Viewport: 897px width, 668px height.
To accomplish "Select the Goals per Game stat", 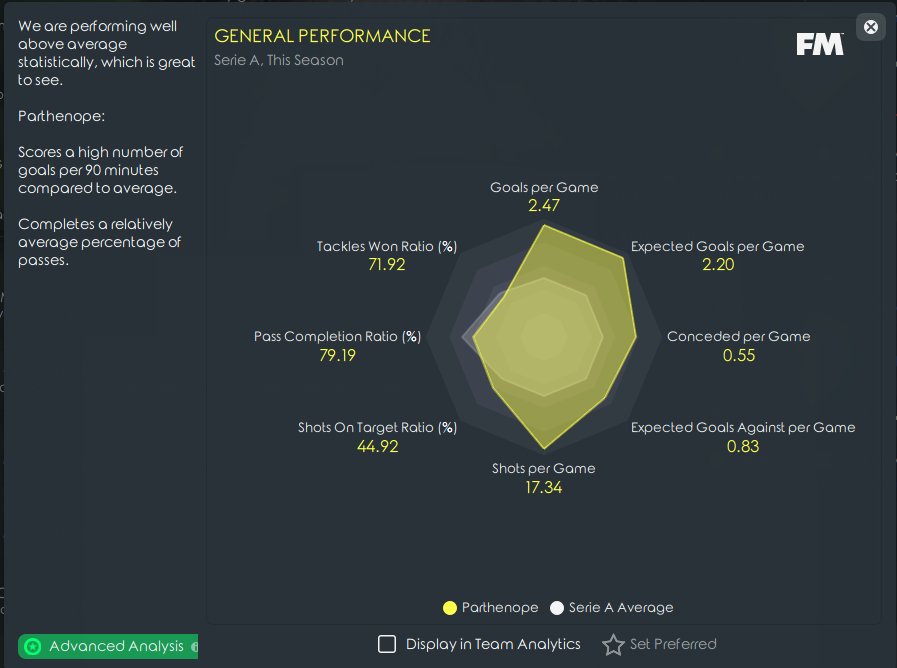I will pyautogui.click(x=544, y=196).
